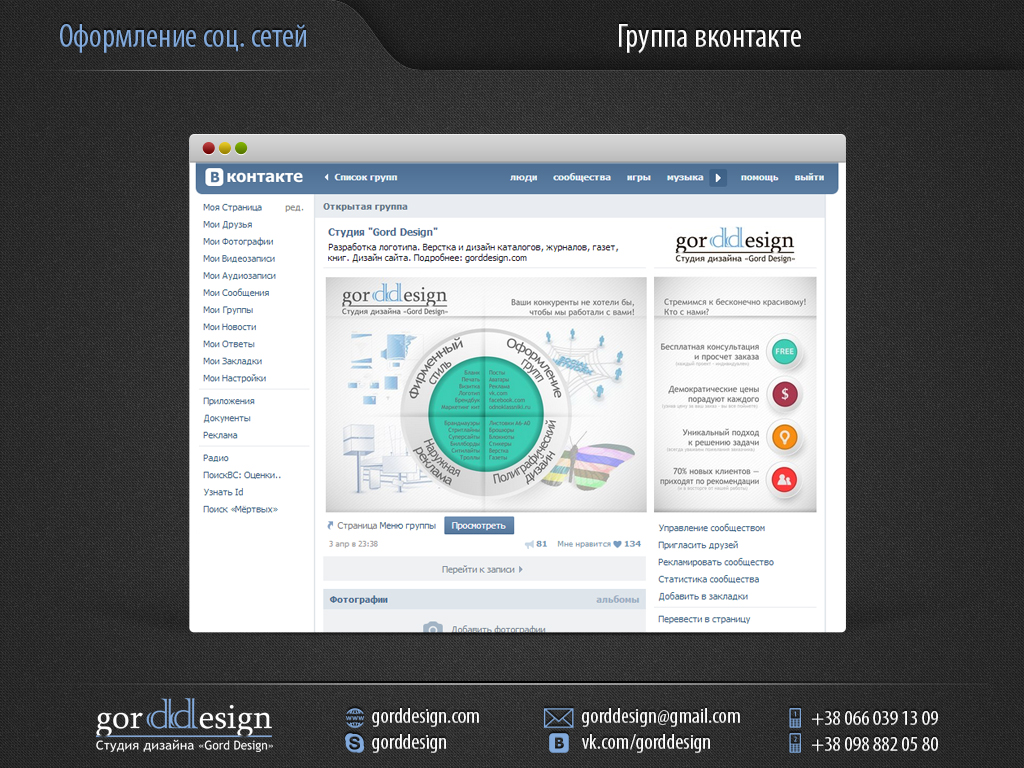Image resolution: width=1024 pixels, height=768 pixels.
Task: Click the red window close dot
Action: [208, 148]
